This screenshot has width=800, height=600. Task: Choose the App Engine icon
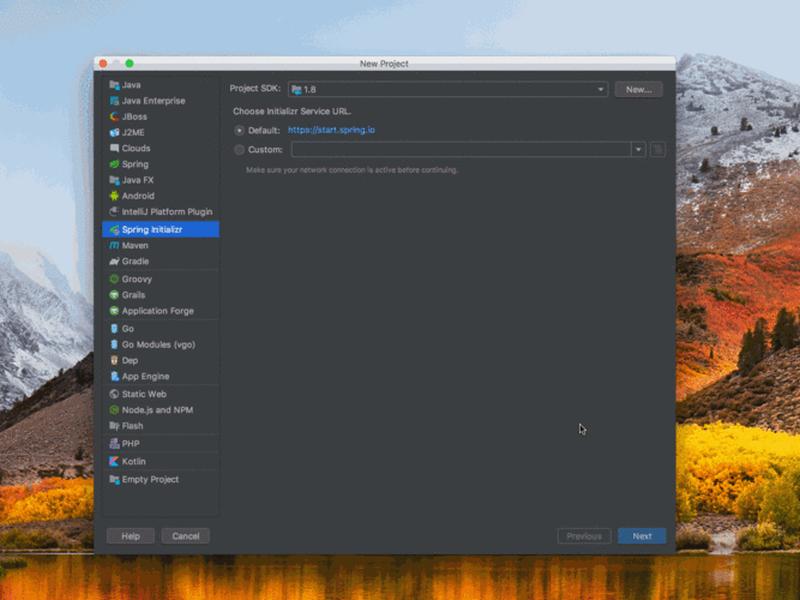tap(114, 376)
